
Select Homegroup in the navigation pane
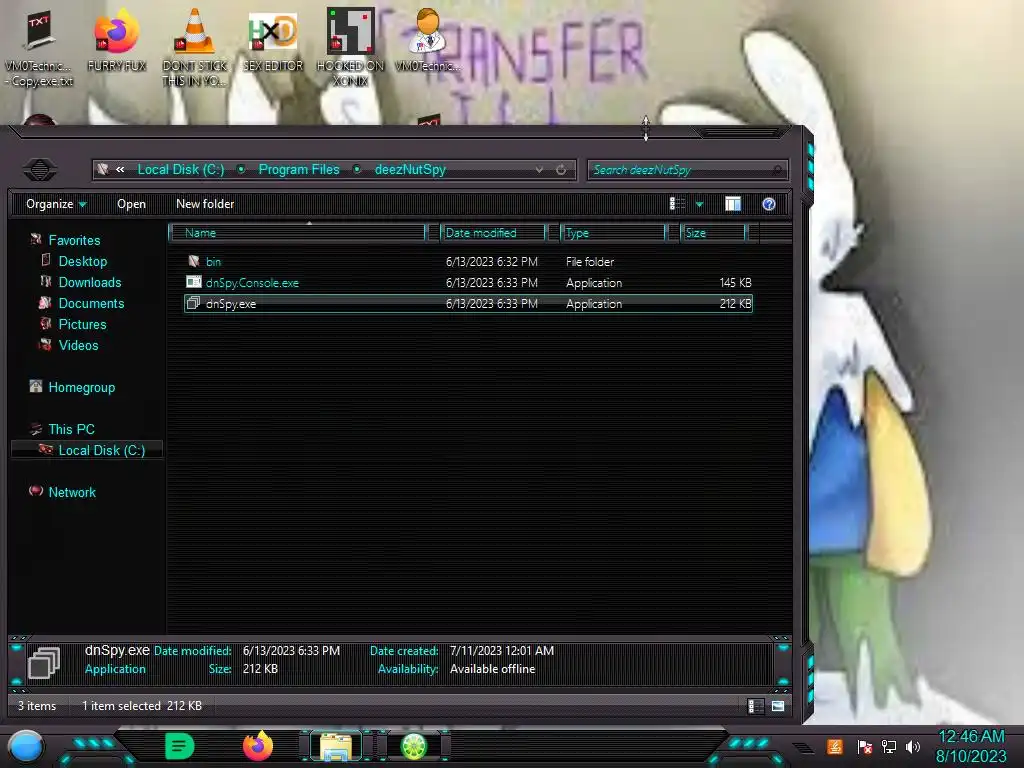pyautogui.click(x=82, y=387)
